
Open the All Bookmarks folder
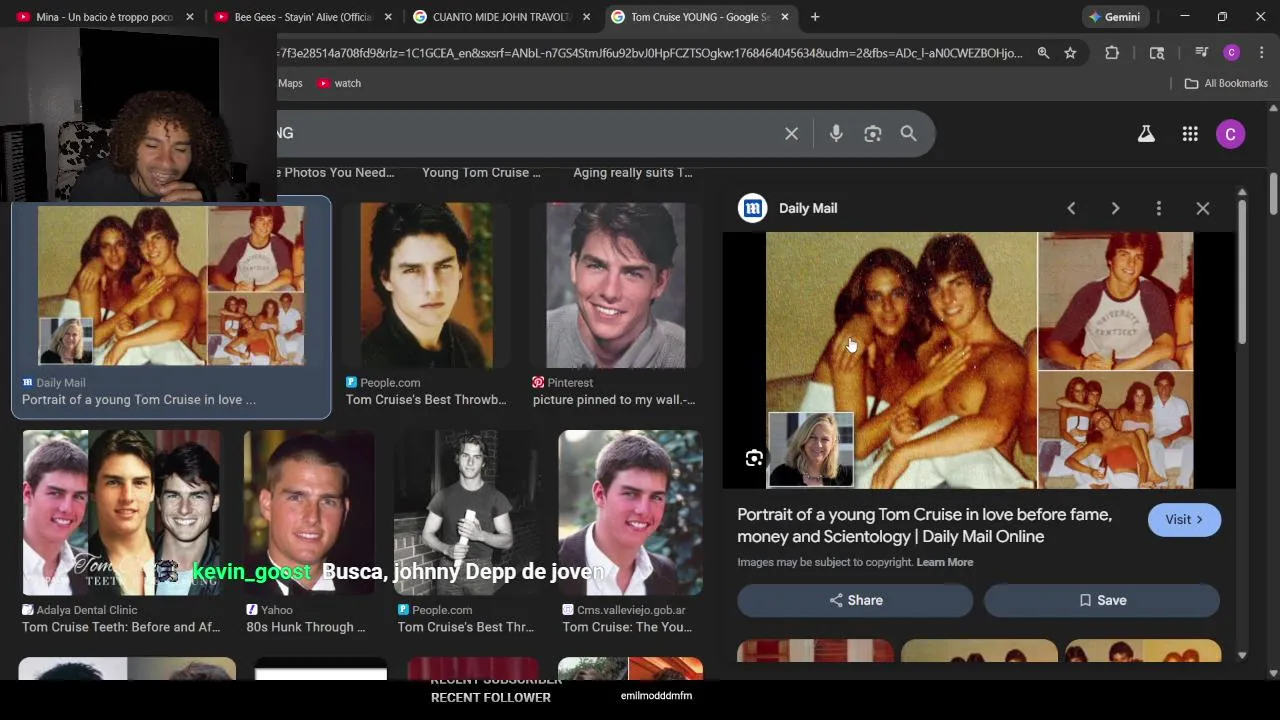1226,83
